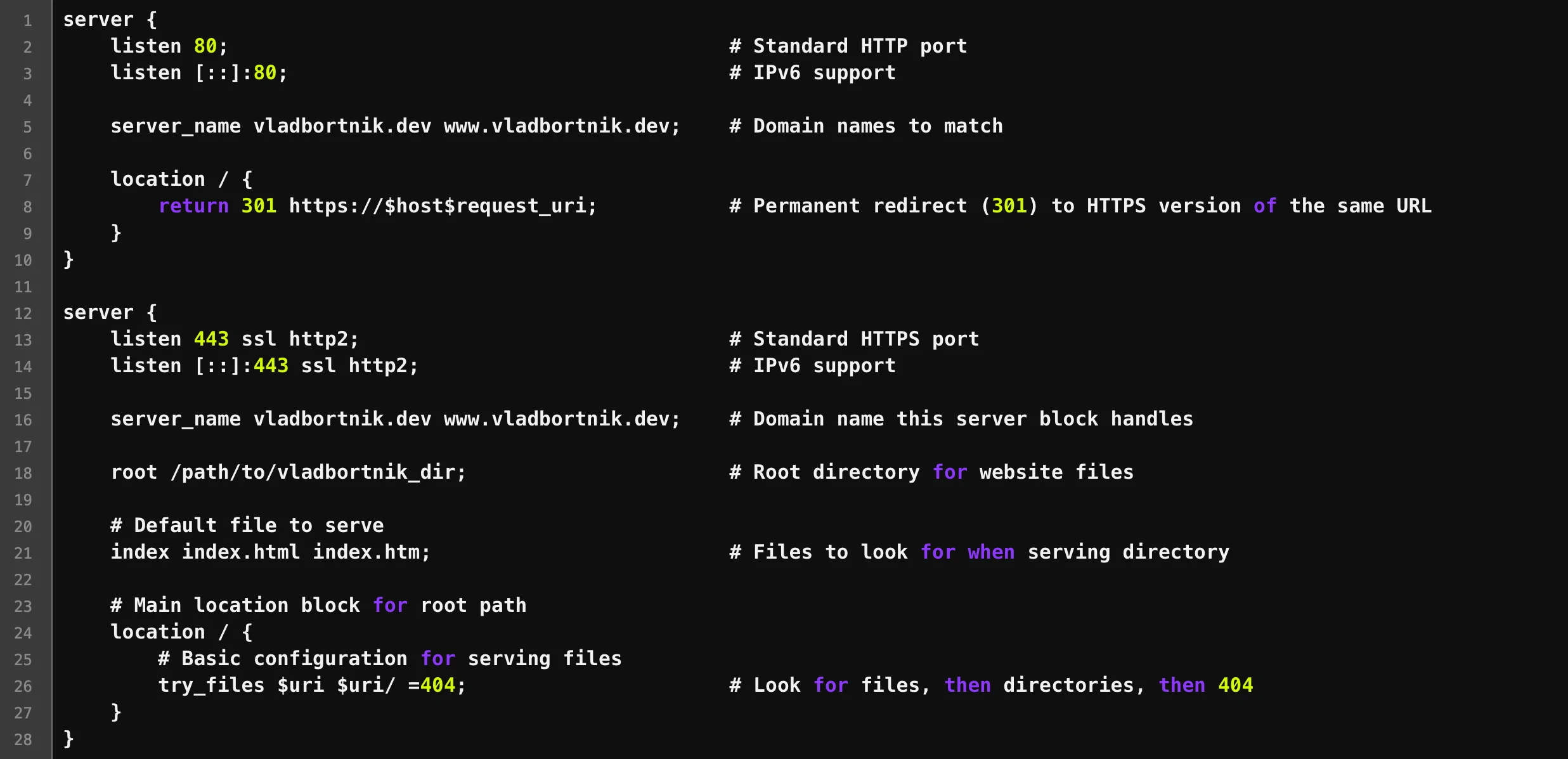Click 'www.vladbortnik.dev' on line 16
1568x759 pixels.
click(560, 419)
